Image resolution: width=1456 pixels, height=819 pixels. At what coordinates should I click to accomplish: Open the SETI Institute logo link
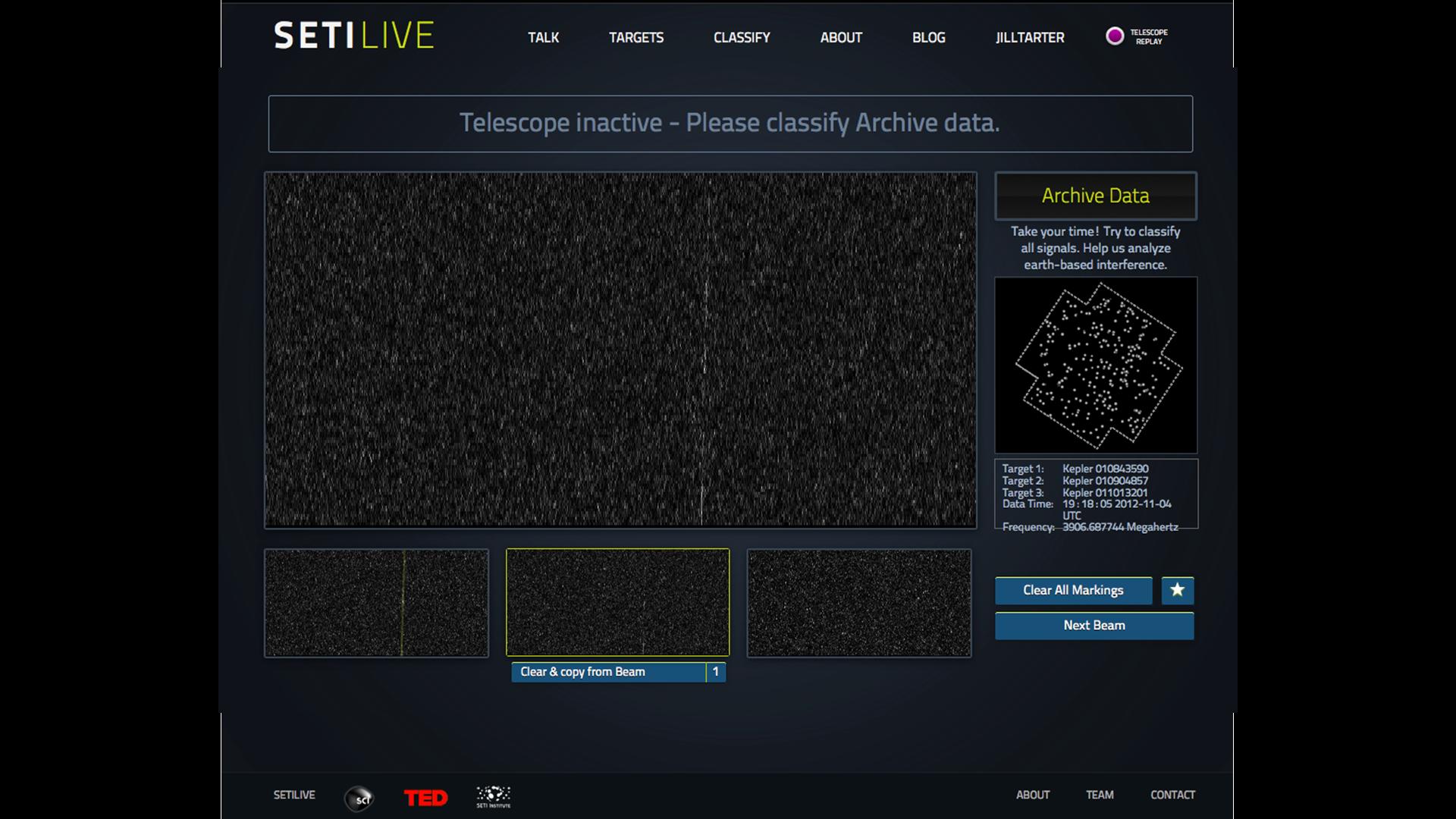493,796
